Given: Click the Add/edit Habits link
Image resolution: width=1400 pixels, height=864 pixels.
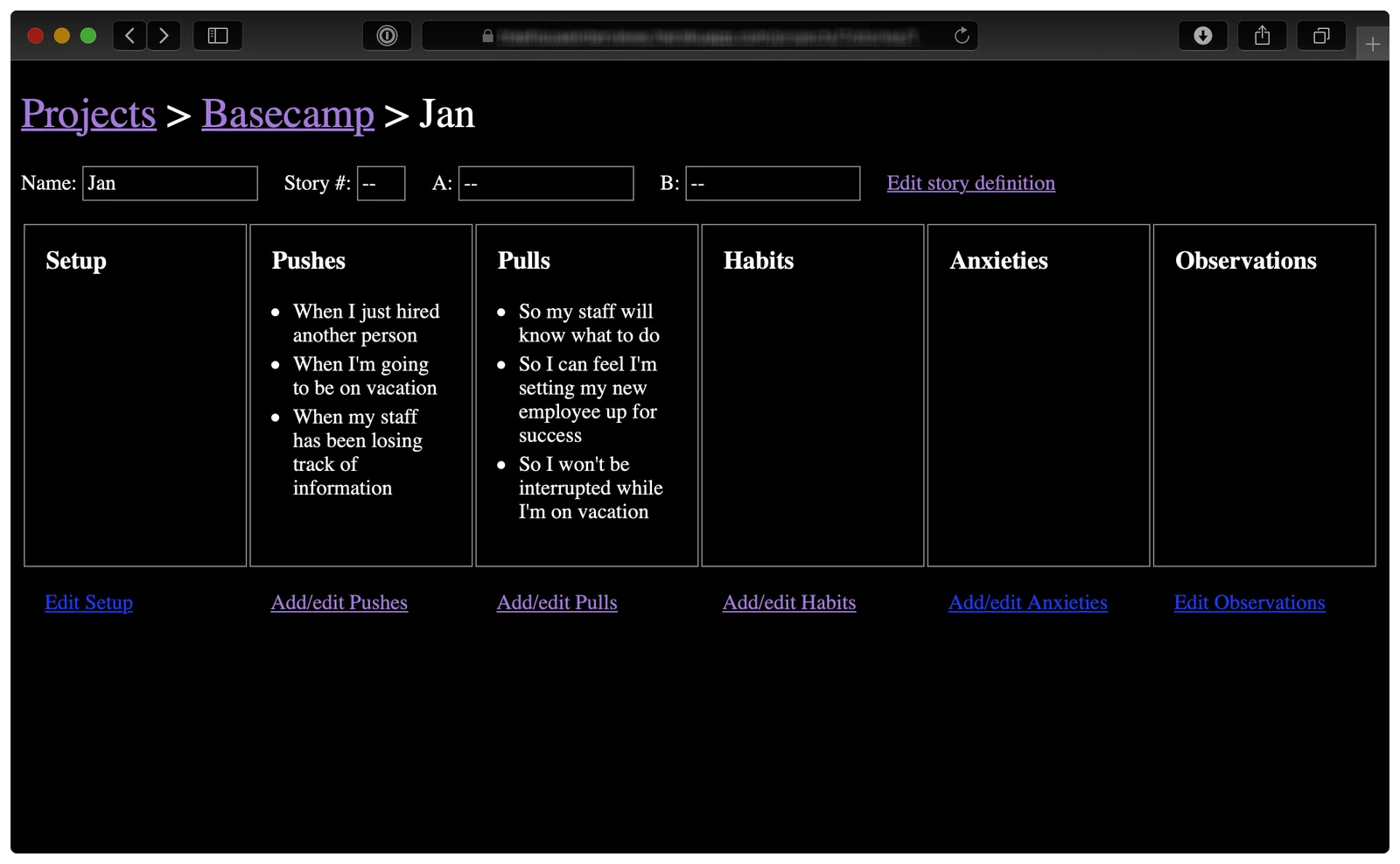Looking at the screenshot, I should click(789, 602).
